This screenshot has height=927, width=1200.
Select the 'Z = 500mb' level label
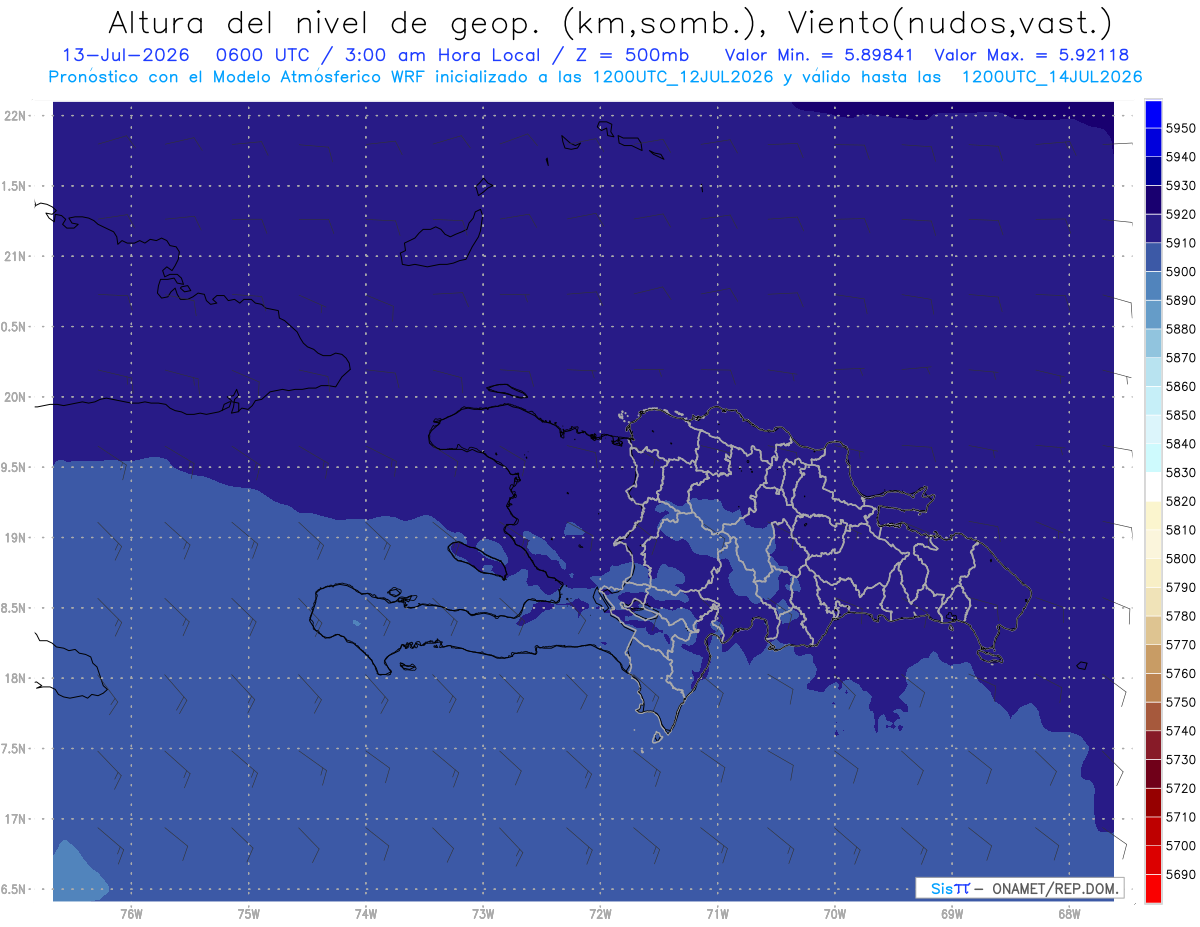631,56
